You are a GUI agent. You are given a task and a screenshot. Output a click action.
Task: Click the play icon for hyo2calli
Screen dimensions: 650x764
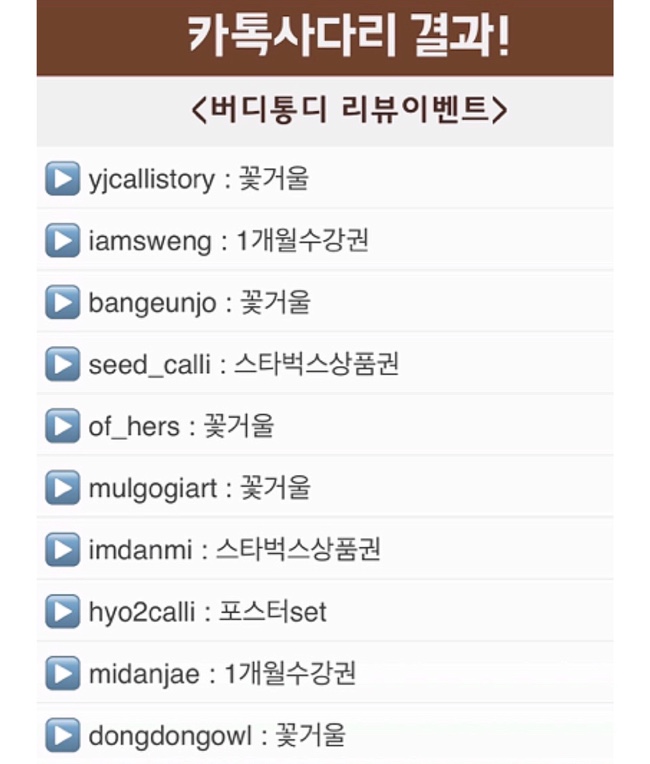click(62, 611)
